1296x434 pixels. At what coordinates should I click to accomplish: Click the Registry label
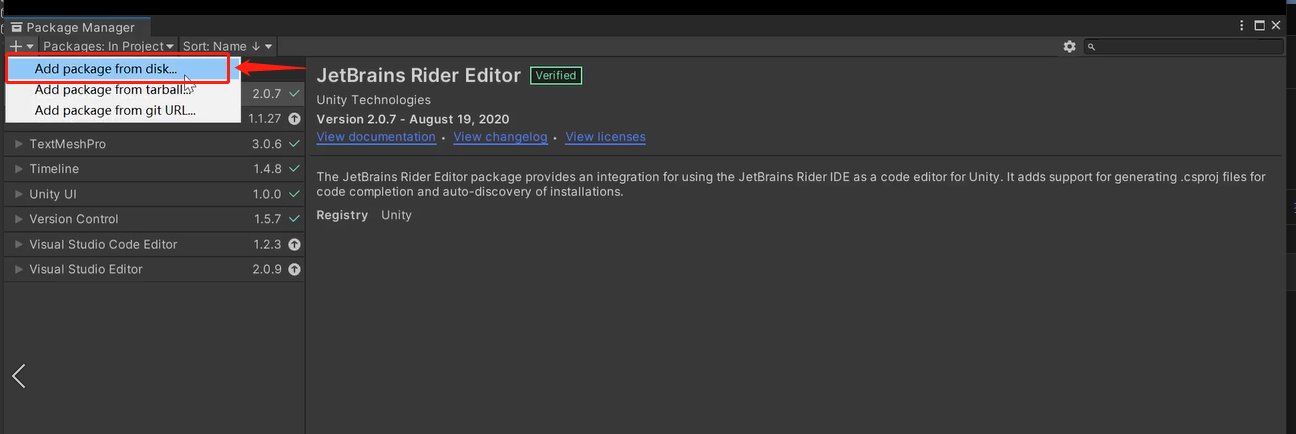[342, 215]
